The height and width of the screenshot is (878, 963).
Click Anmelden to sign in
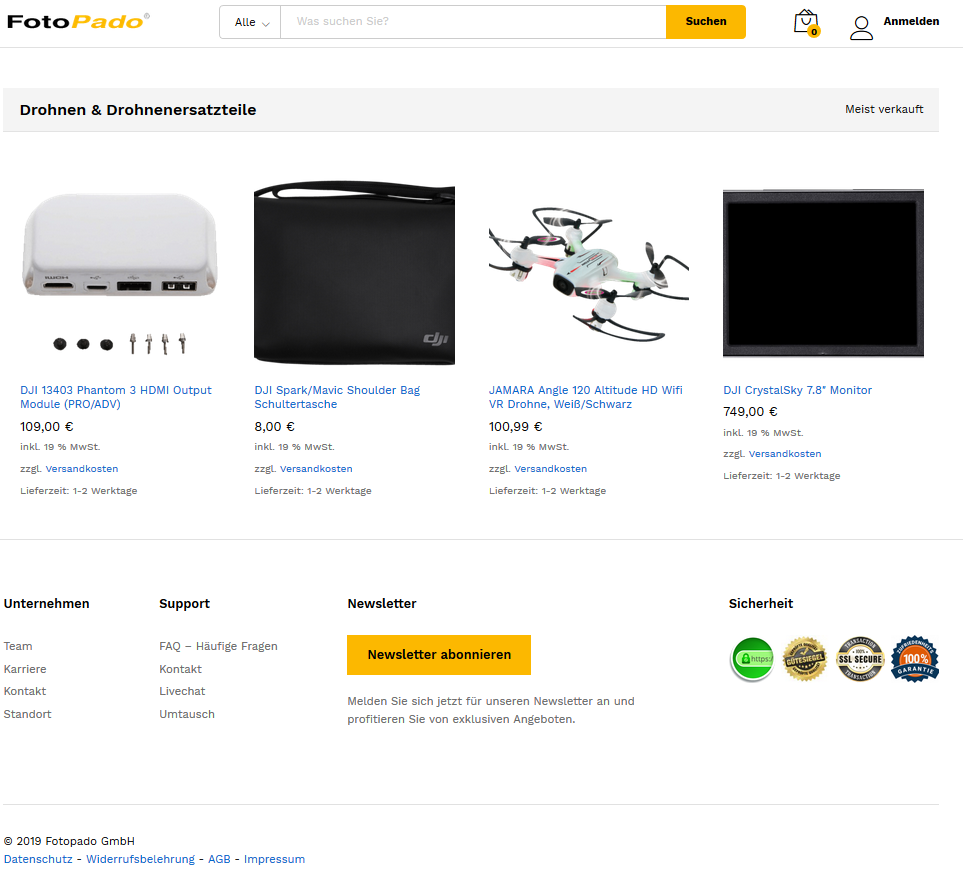(911, 21)
